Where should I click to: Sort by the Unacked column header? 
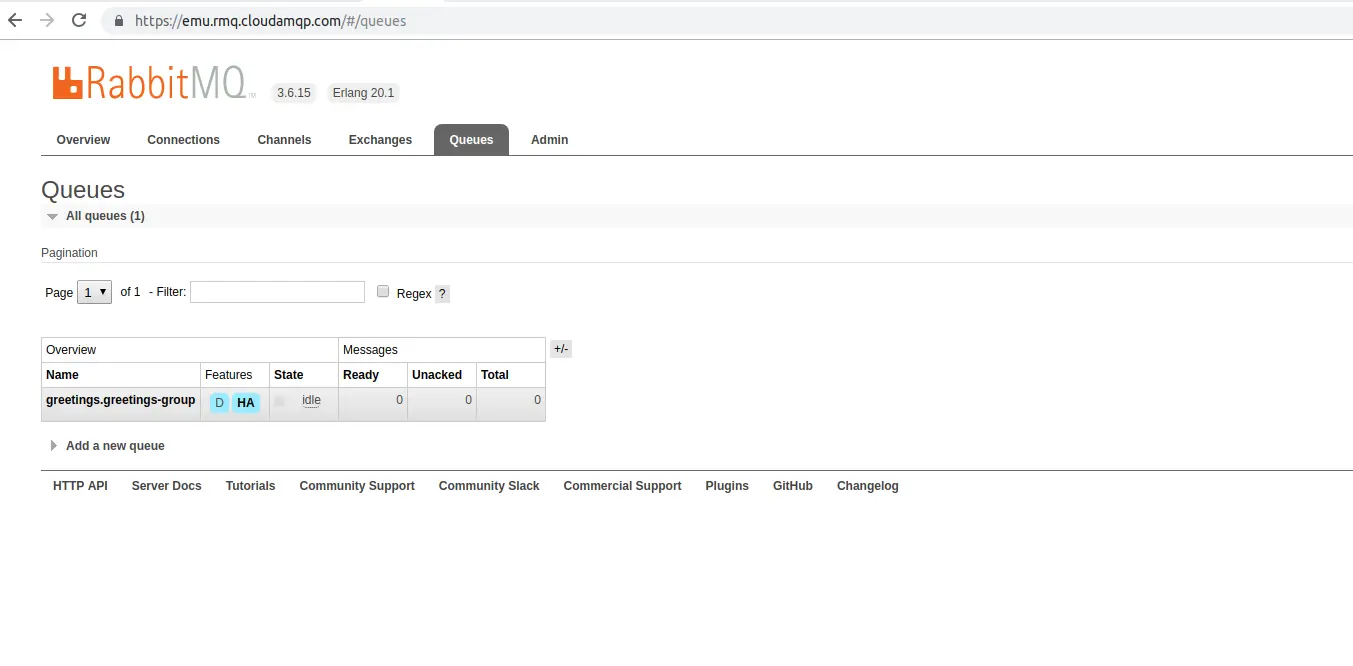pos(437,375)
